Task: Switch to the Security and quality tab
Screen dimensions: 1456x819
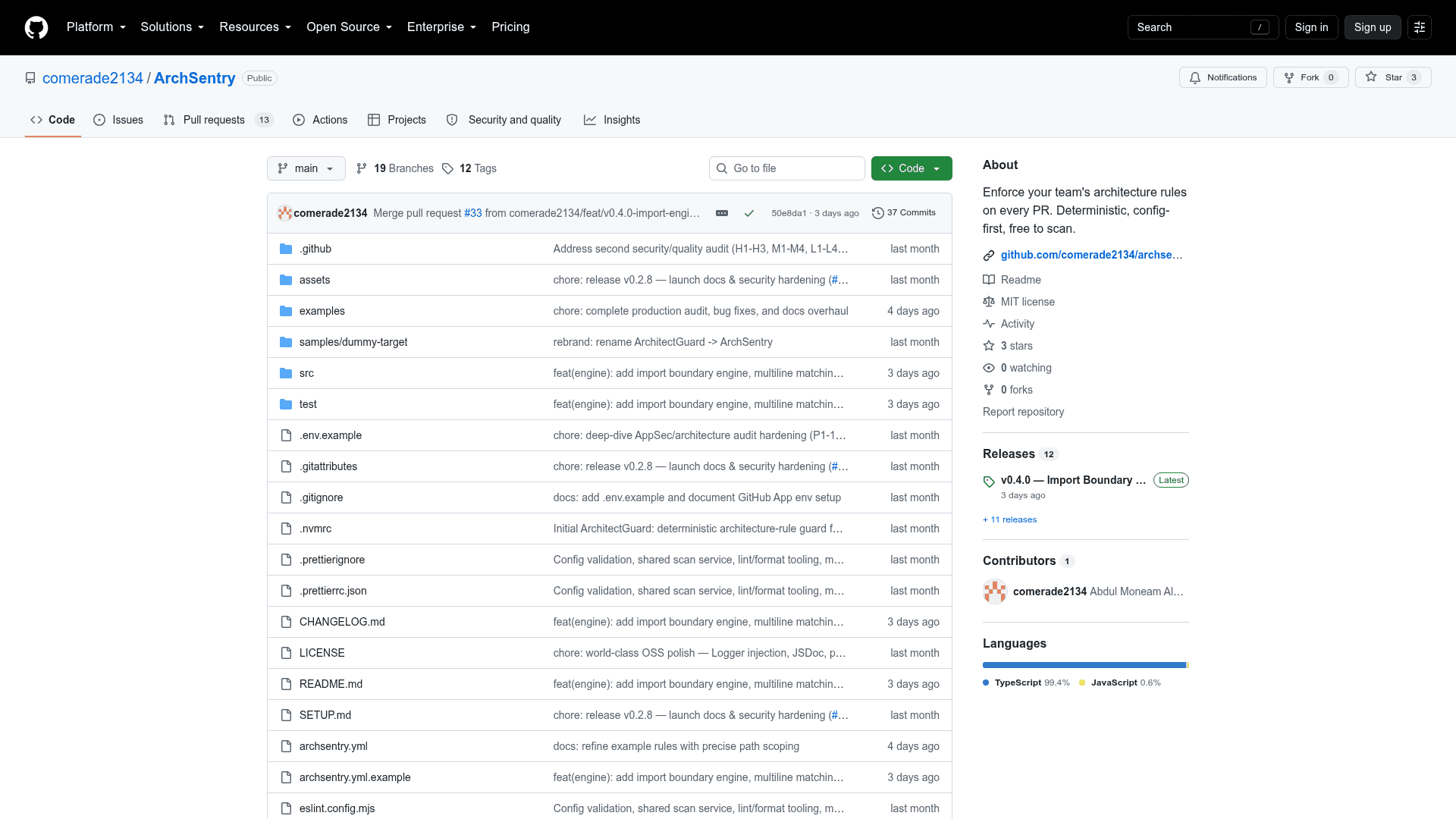Action: [504, 120]
